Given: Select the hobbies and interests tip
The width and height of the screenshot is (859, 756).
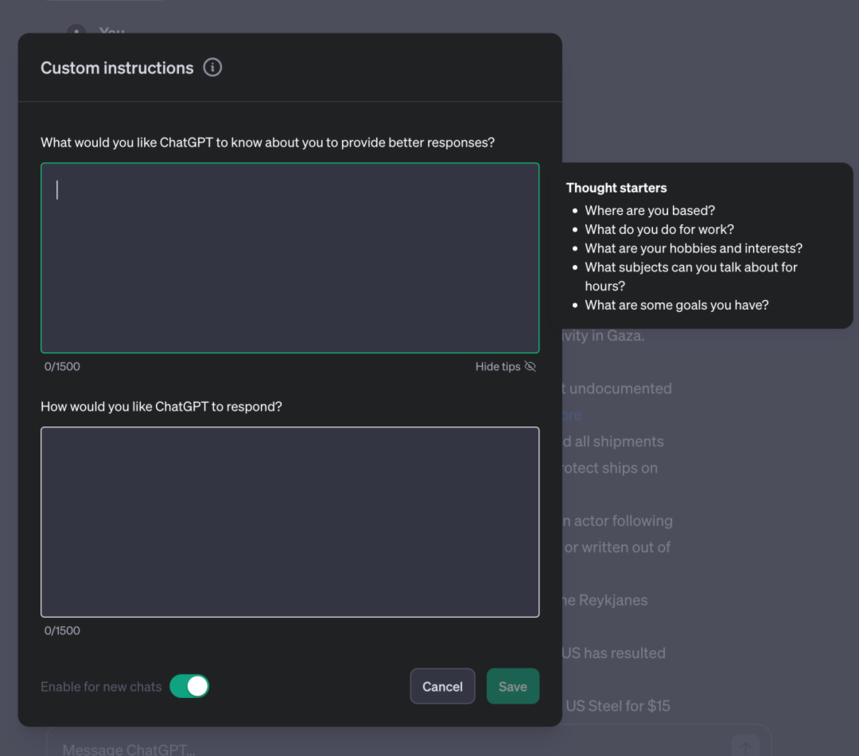Looking at the screenshot, I should tap(694, 248).
